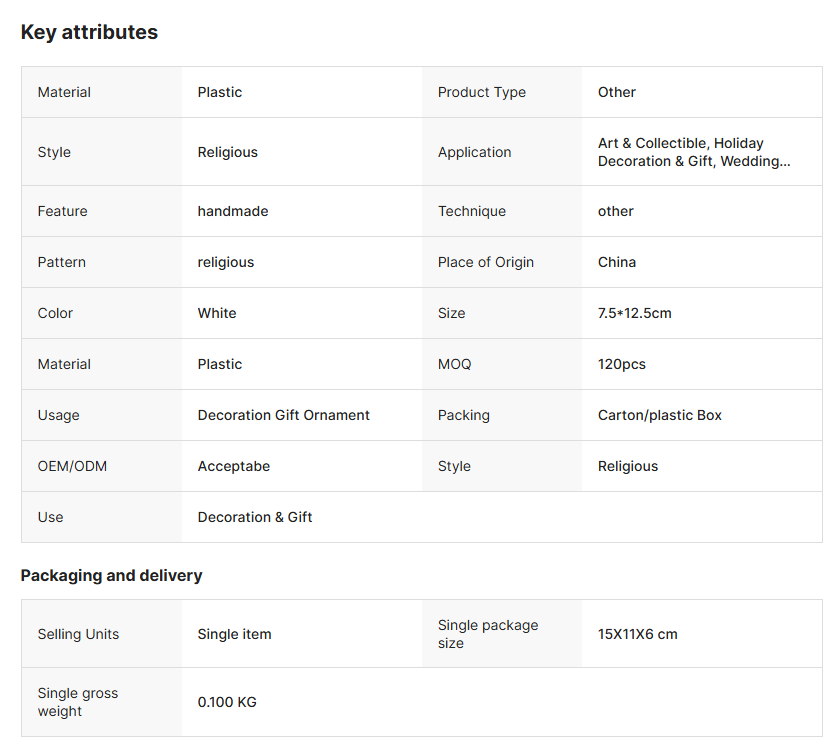The height and width of the screenshot is (748, 829).
Task: Click the MOQ value 120pcs
Action: [621, 364]
